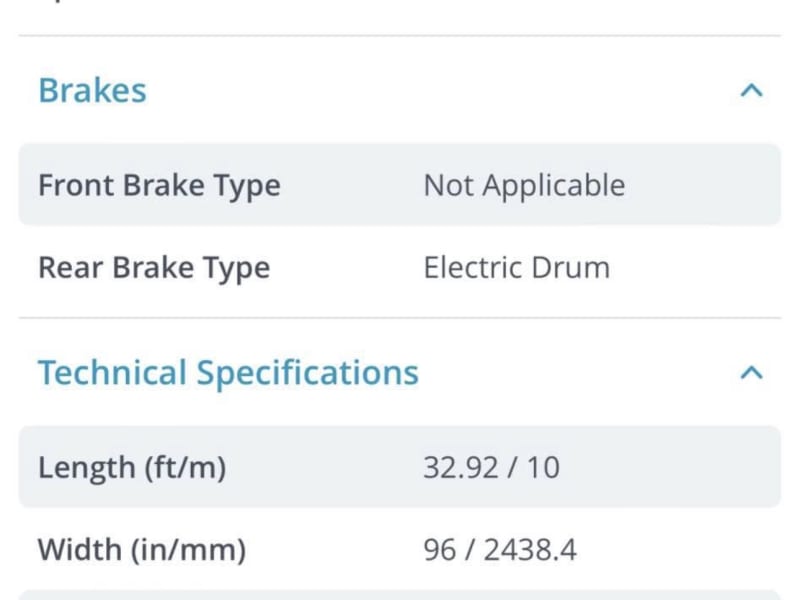Collapse the Brakes section chevron
The image size is (800, 600).
coord(751,91)
